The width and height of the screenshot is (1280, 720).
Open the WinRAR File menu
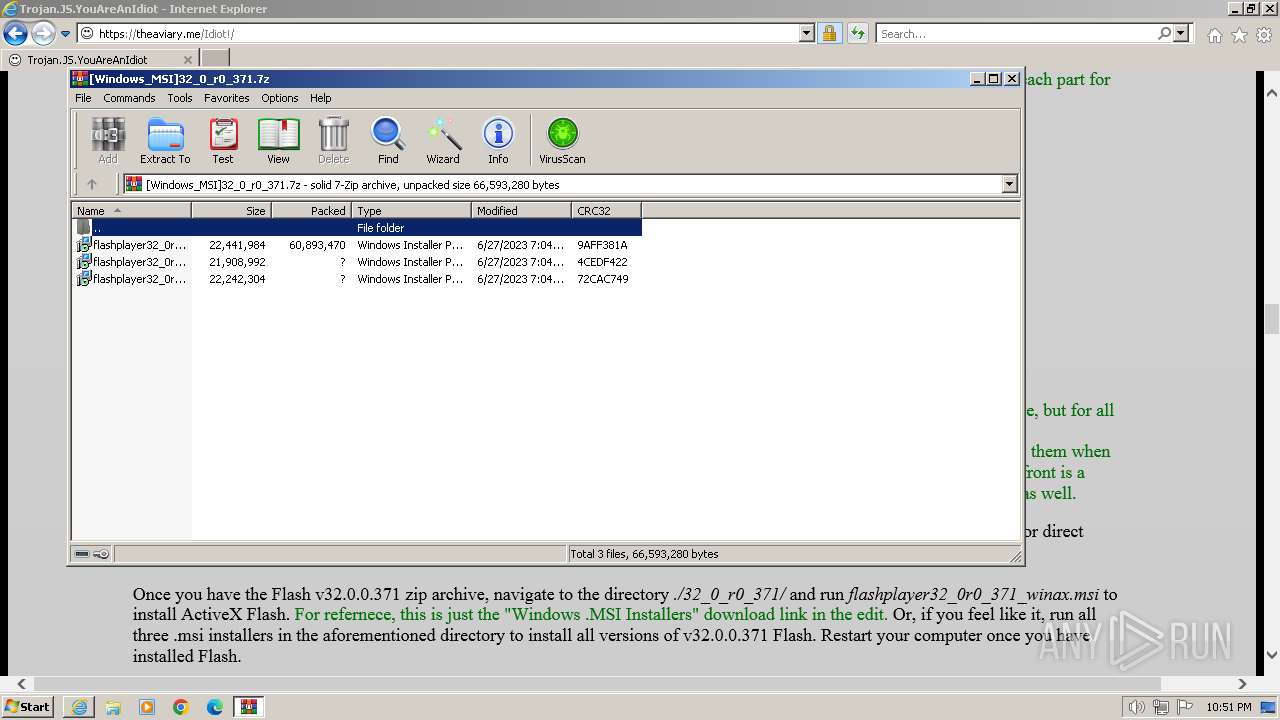click(83, 98)
